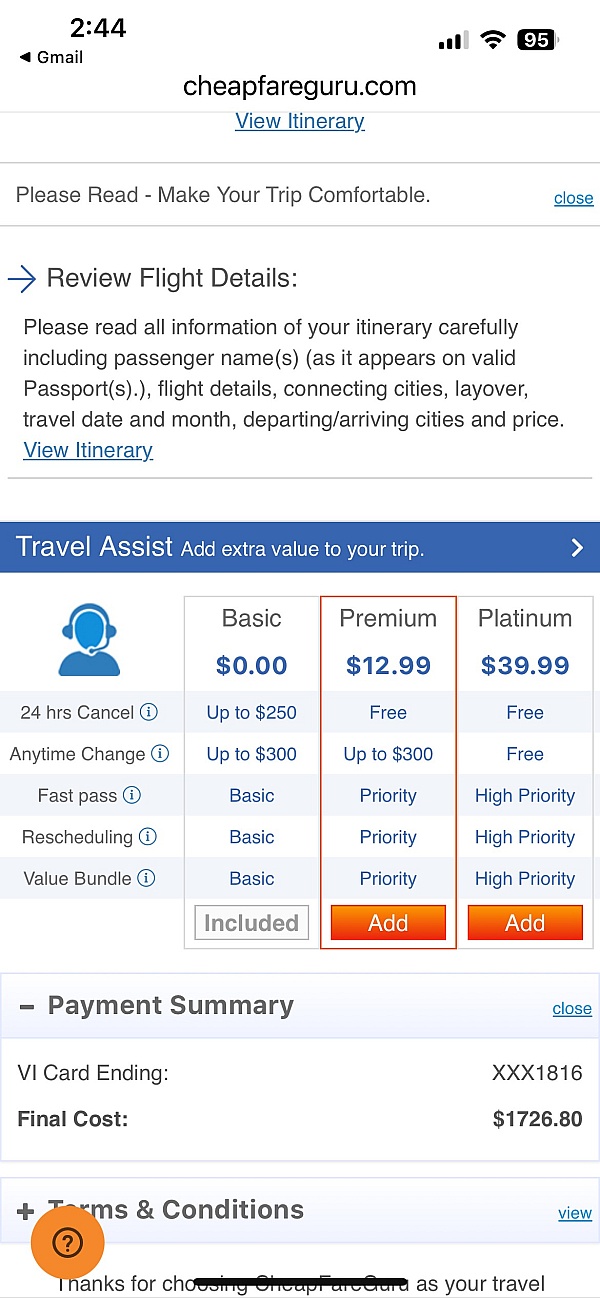Close the Please Read notice
The width and height of the screenshot is (600, 1298).
(x=573, y=198)
